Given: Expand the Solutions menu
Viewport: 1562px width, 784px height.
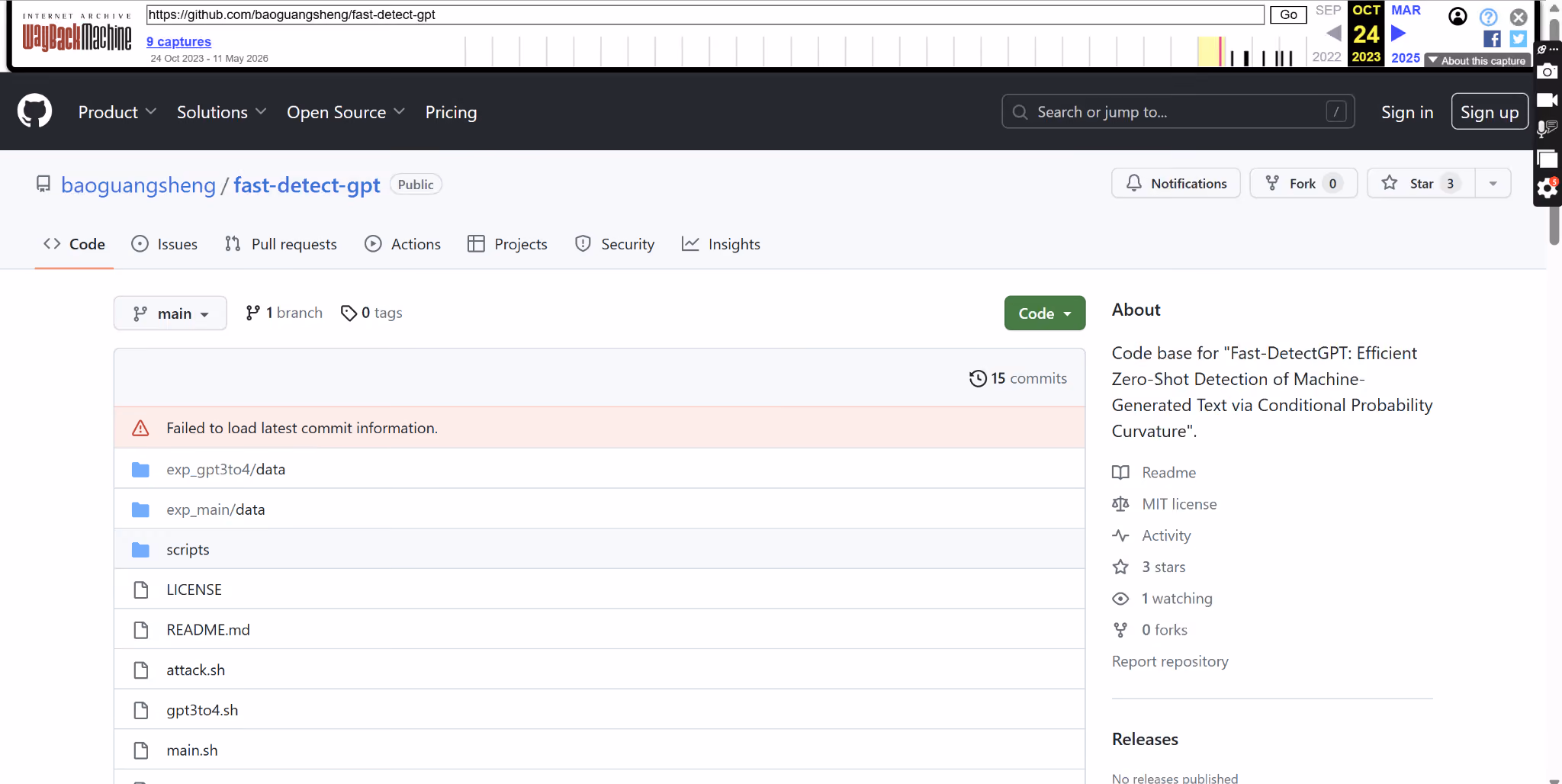Looking at the screenshot, I should pos(221,112).
